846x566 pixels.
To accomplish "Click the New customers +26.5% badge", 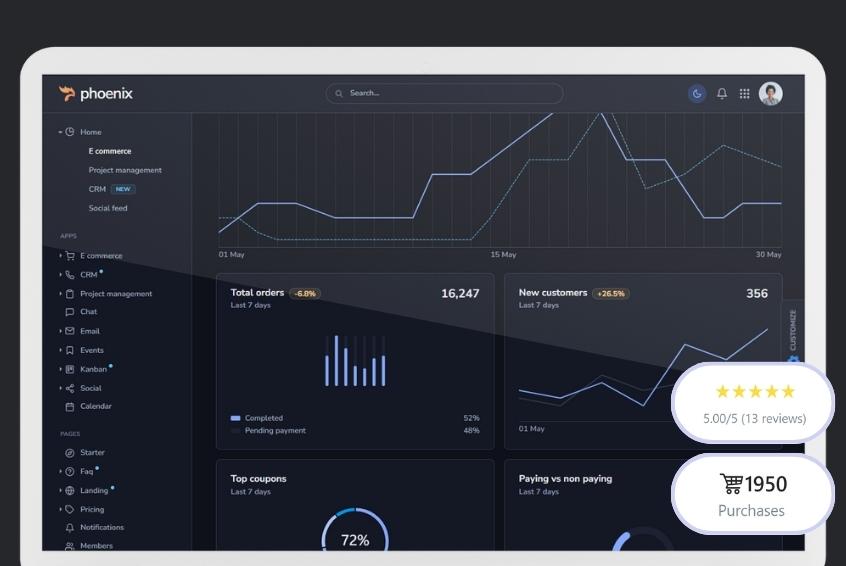I will click(611, 294).
